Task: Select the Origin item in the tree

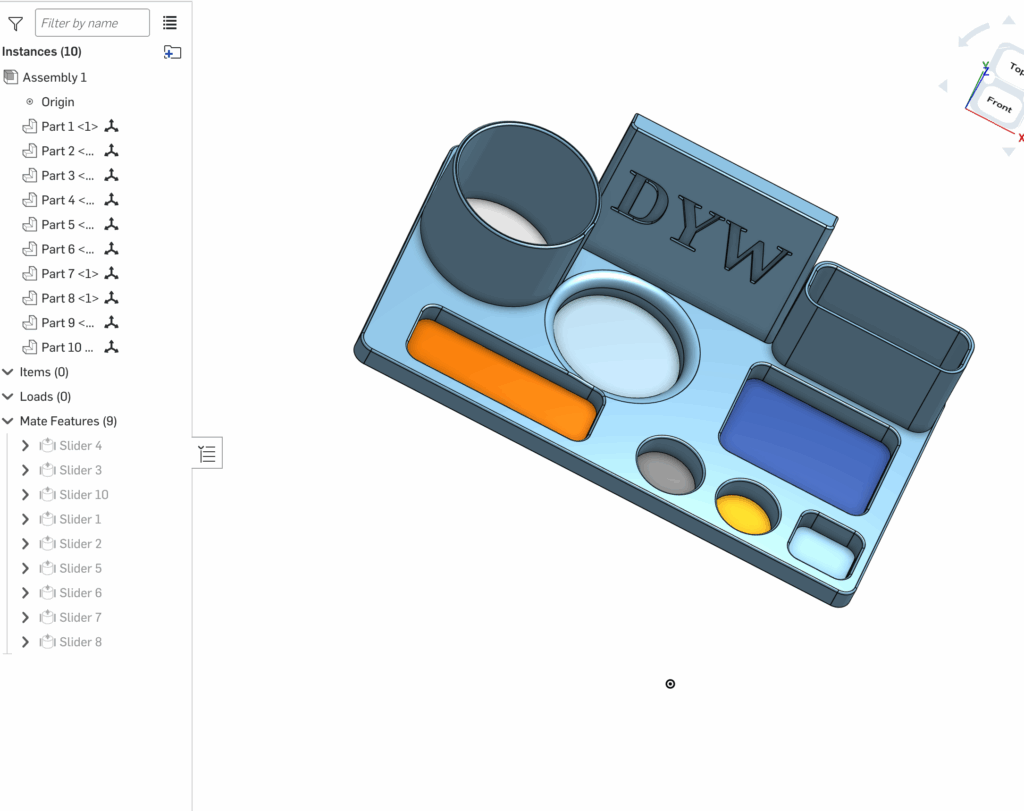Action: [x=57, y=102]
